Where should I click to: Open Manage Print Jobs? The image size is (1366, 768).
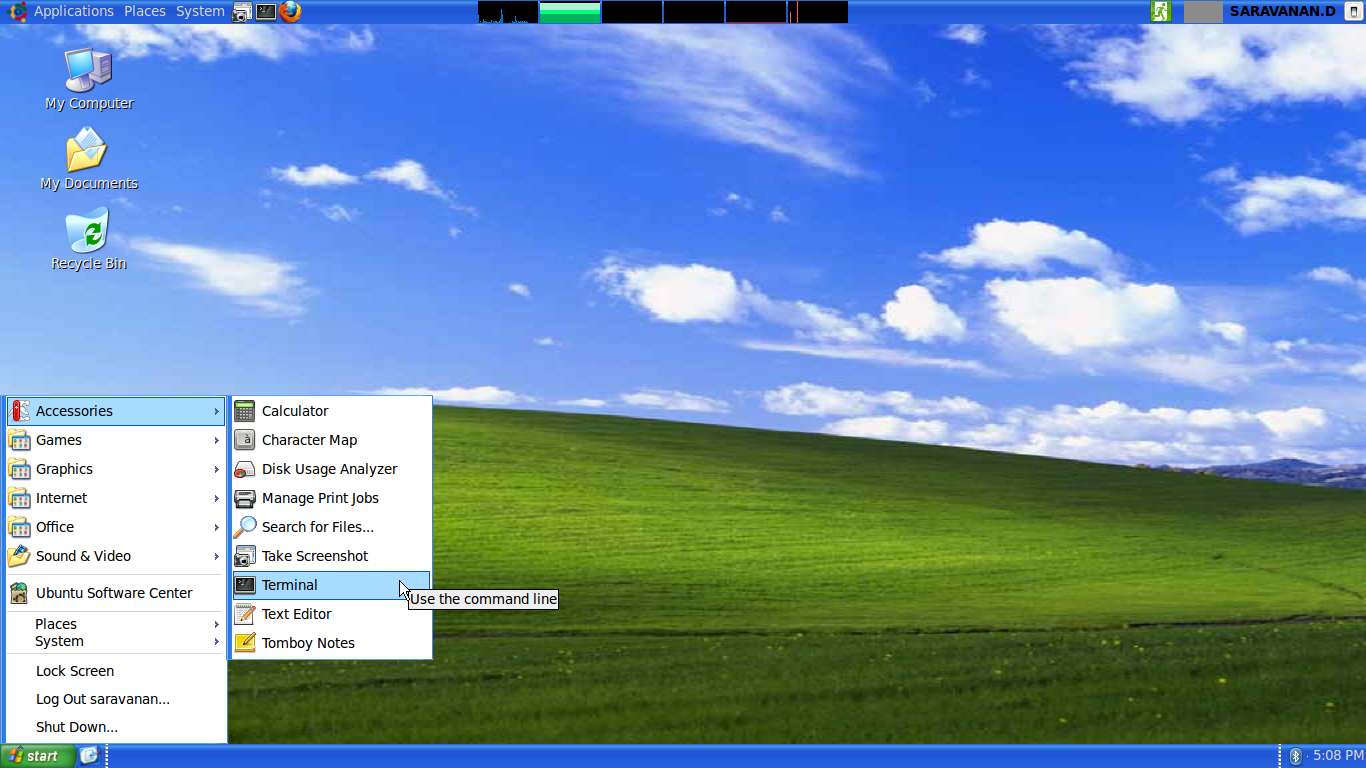coord(331,498)
